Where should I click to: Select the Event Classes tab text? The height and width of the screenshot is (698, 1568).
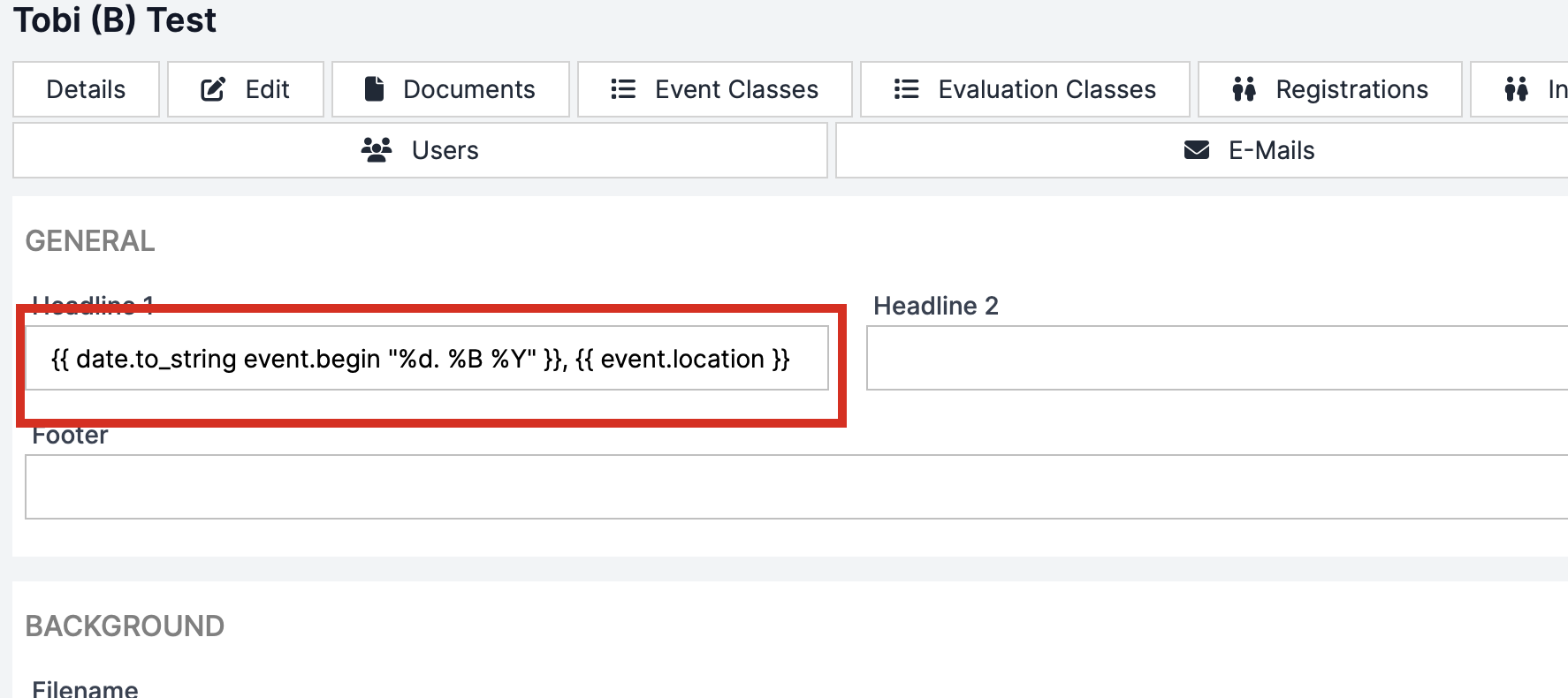[736, 89]
